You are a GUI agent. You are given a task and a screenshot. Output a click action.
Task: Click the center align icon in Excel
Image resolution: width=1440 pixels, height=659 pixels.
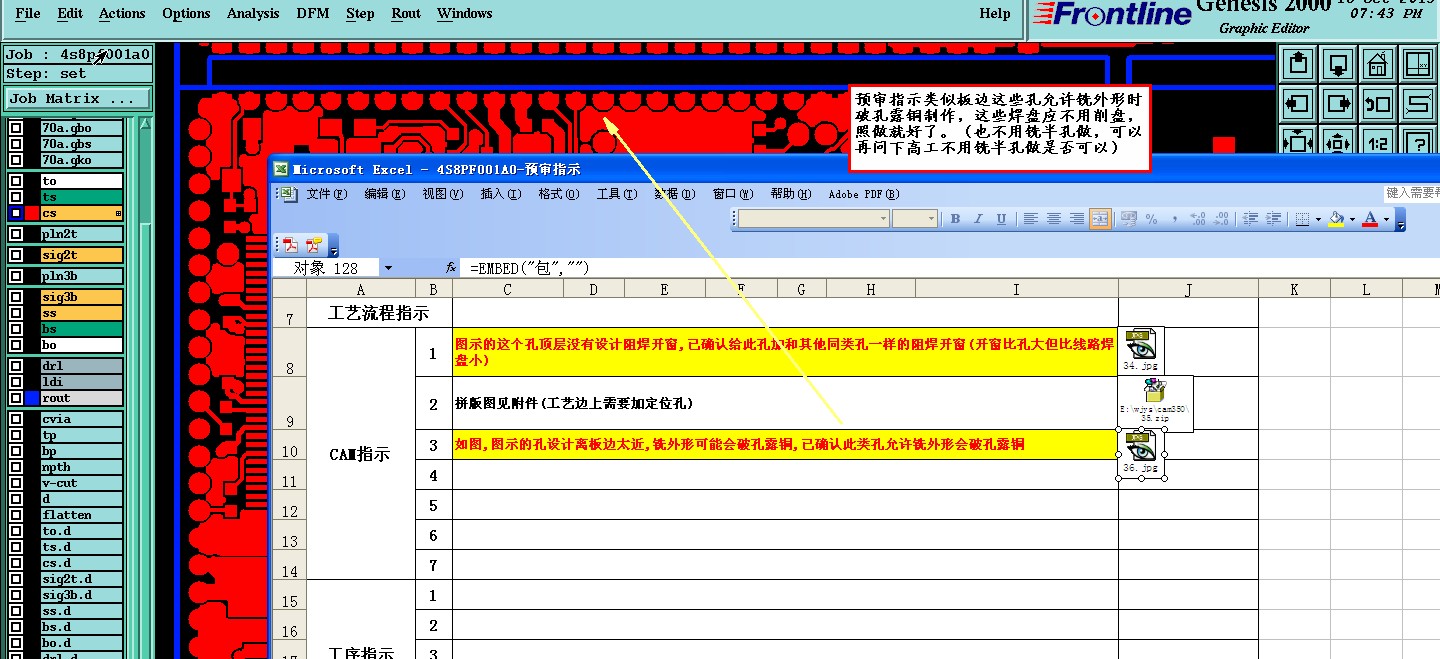pos(1054,219)
